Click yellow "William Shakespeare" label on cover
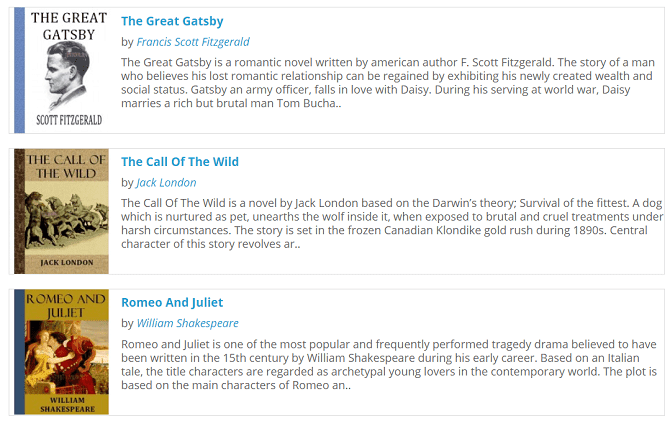 (x=67, y=402)
